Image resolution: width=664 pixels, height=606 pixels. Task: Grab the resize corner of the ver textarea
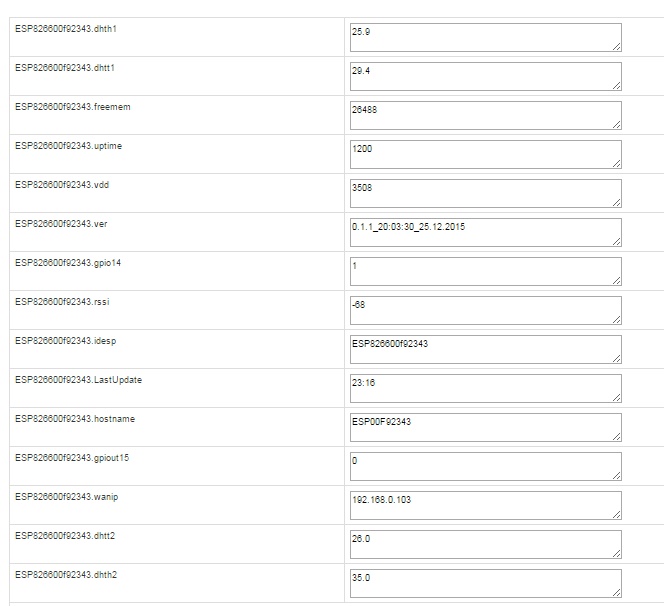(616, 241)
